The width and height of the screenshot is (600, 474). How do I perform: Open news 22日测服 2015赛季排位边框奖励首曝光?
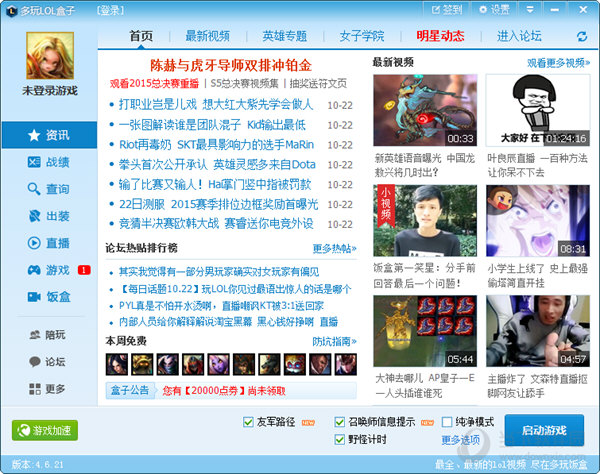click(218, 204)
